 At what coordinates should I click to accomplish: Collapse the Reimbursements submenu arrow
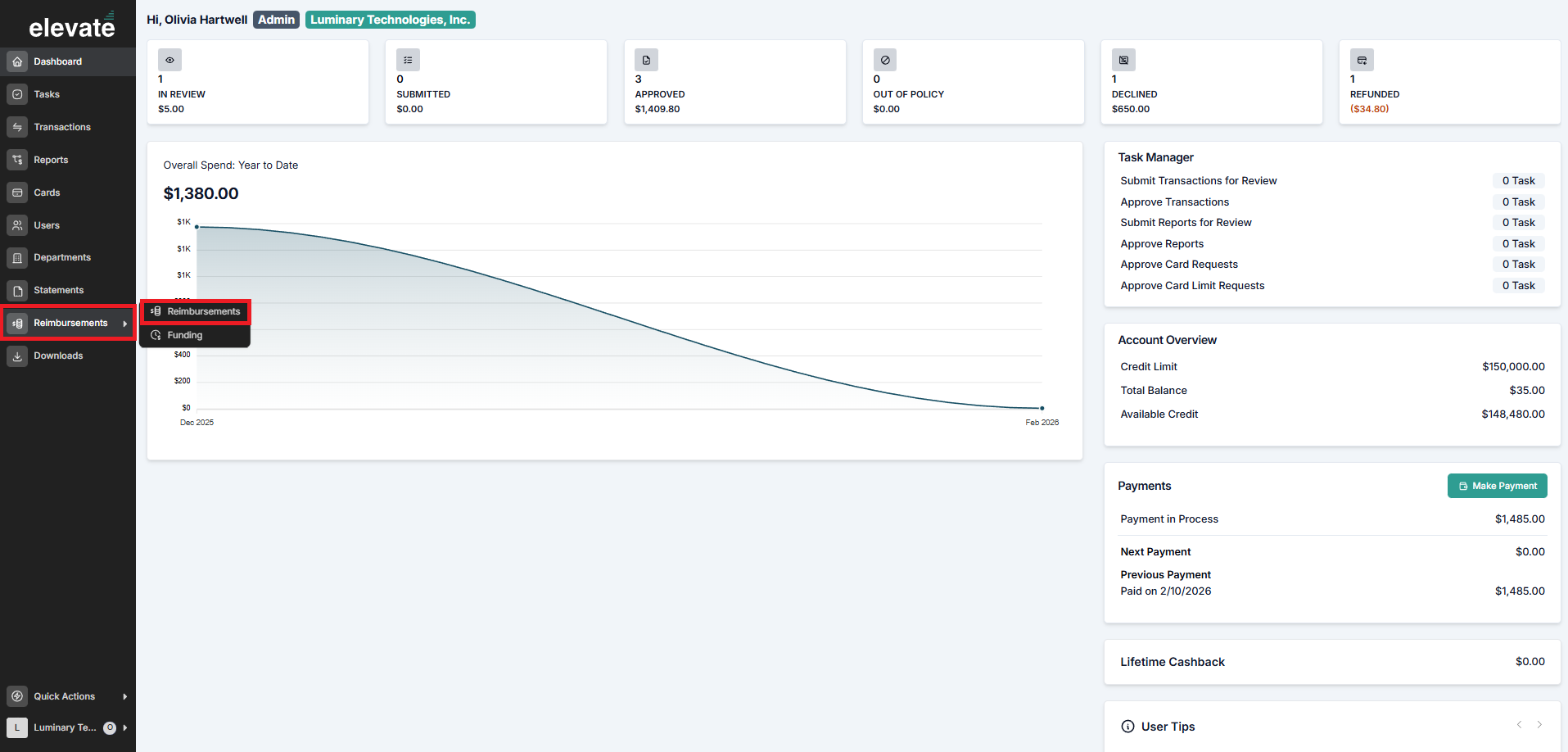click(x=125, y=324)
